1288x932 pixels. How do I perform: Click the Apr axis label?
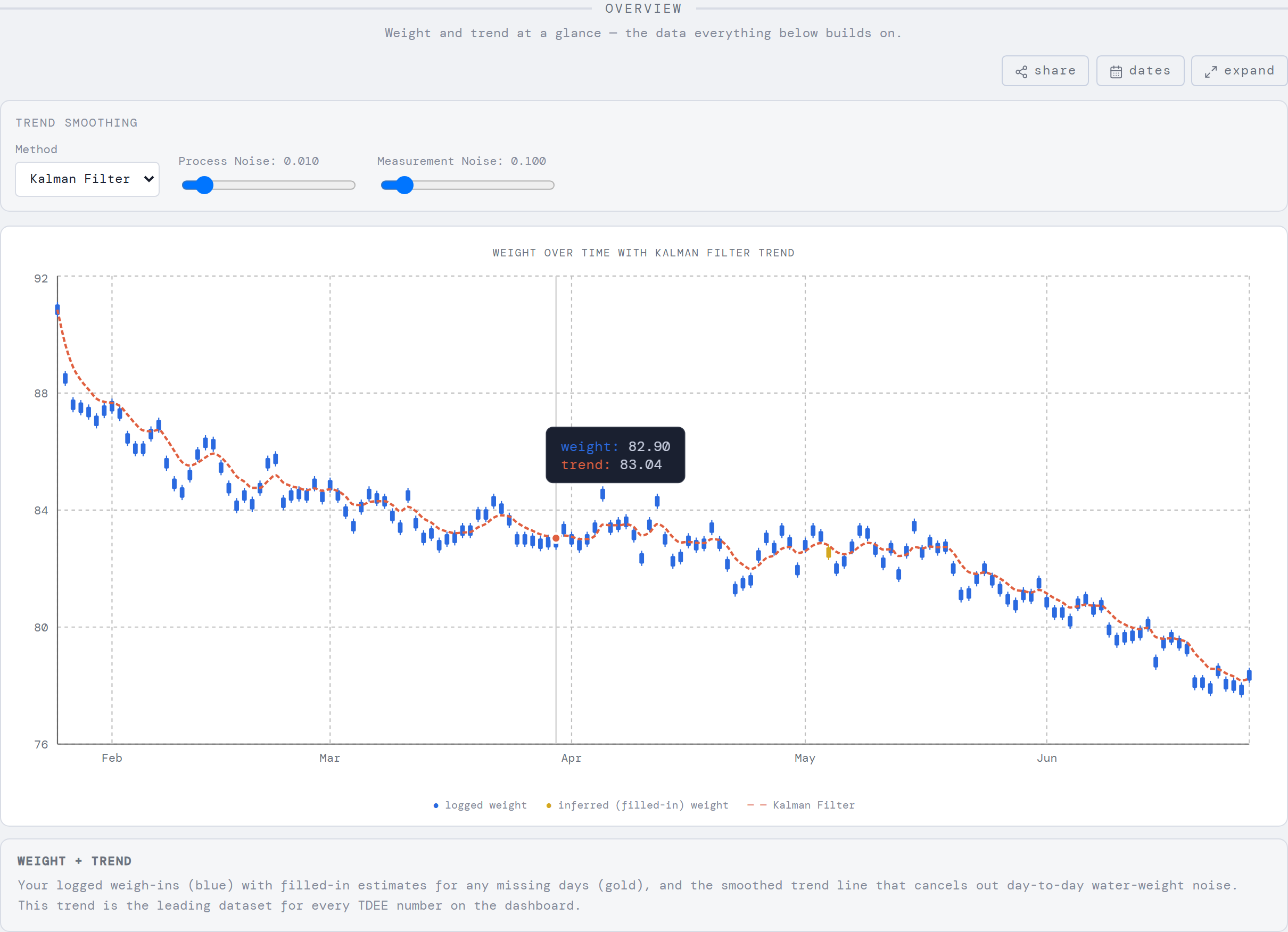(571, 758)
